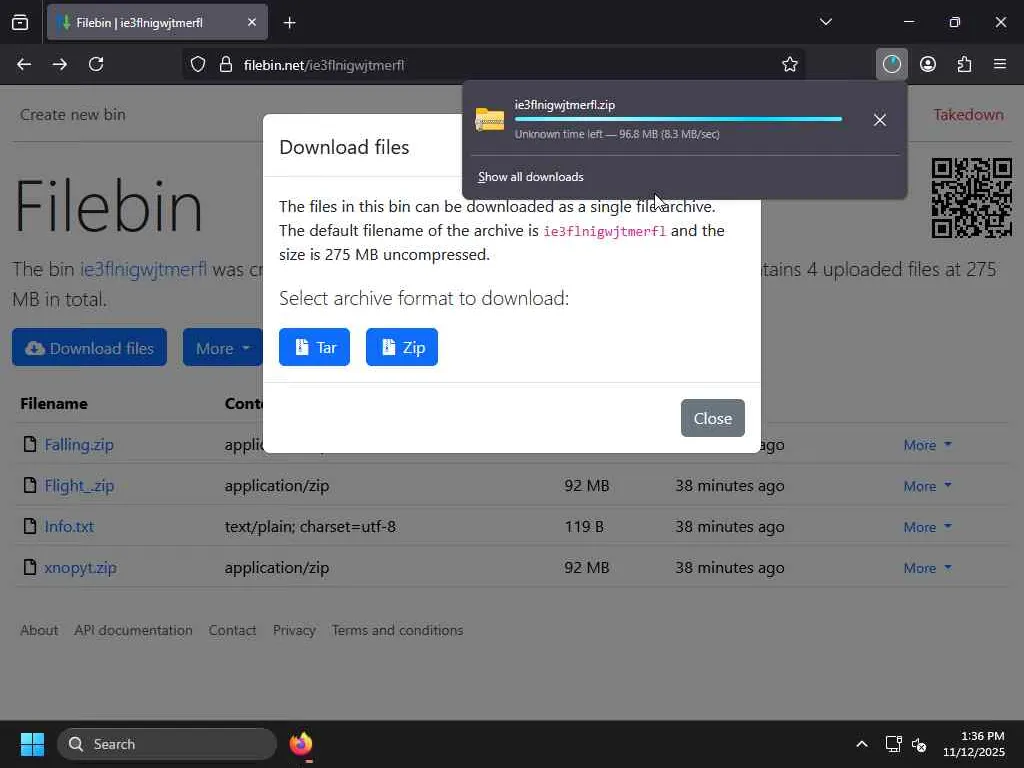Click the ie3flnigwjtmerfl bin link
The width and height of the screenshot is (1024, 768).
pyautogui.click(x=143, y=269)
